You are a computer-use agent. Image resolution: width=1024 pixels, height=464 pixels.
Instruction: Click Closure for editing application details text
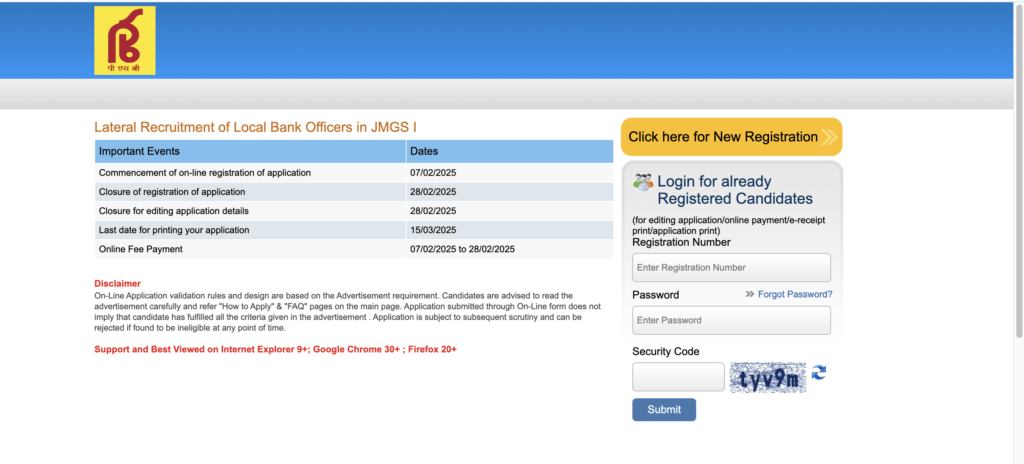(x=174, y=211)
